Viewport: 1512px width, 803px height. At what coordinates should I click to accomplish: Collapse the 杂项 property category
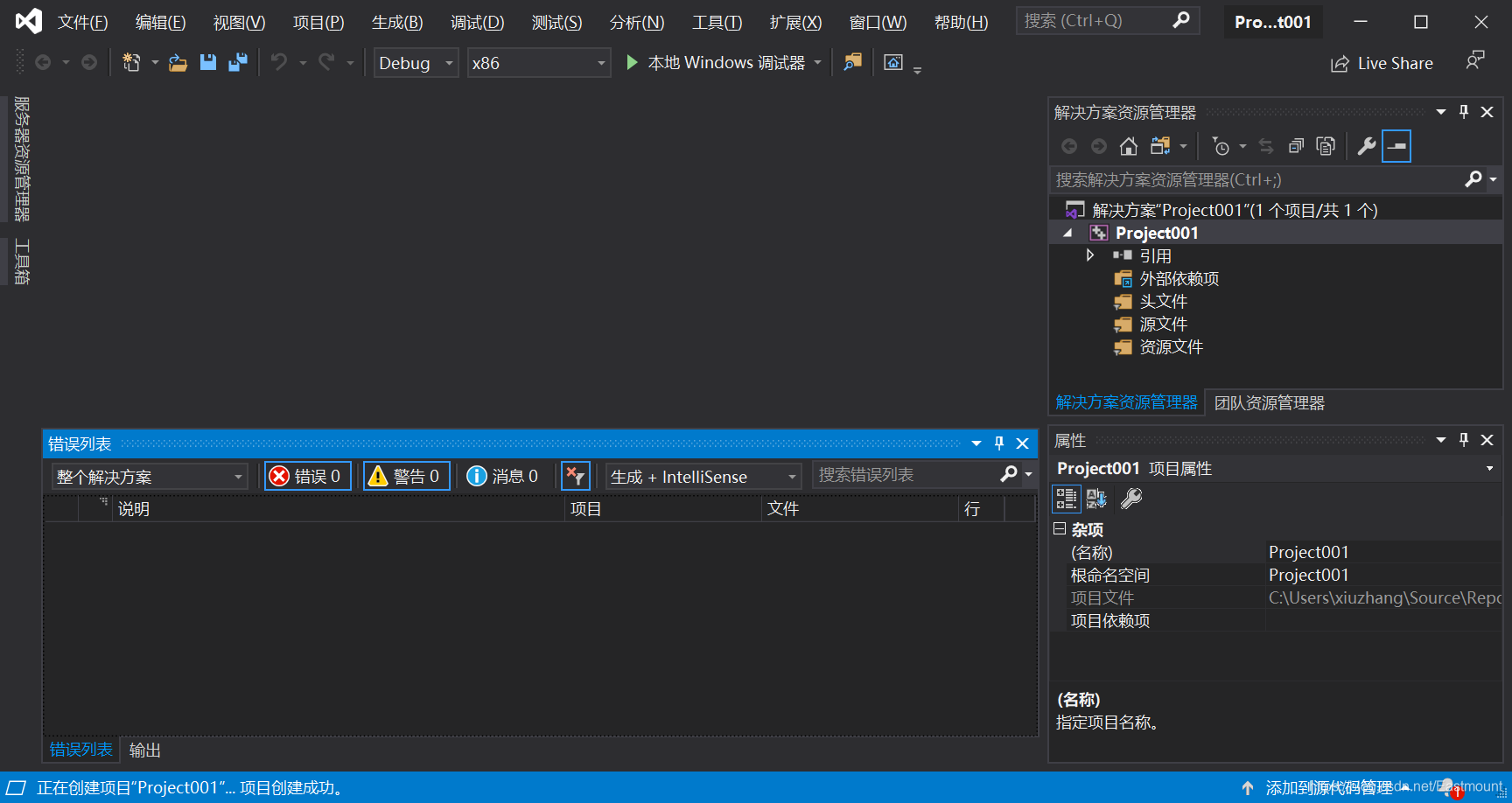(x=1060, y=528)
